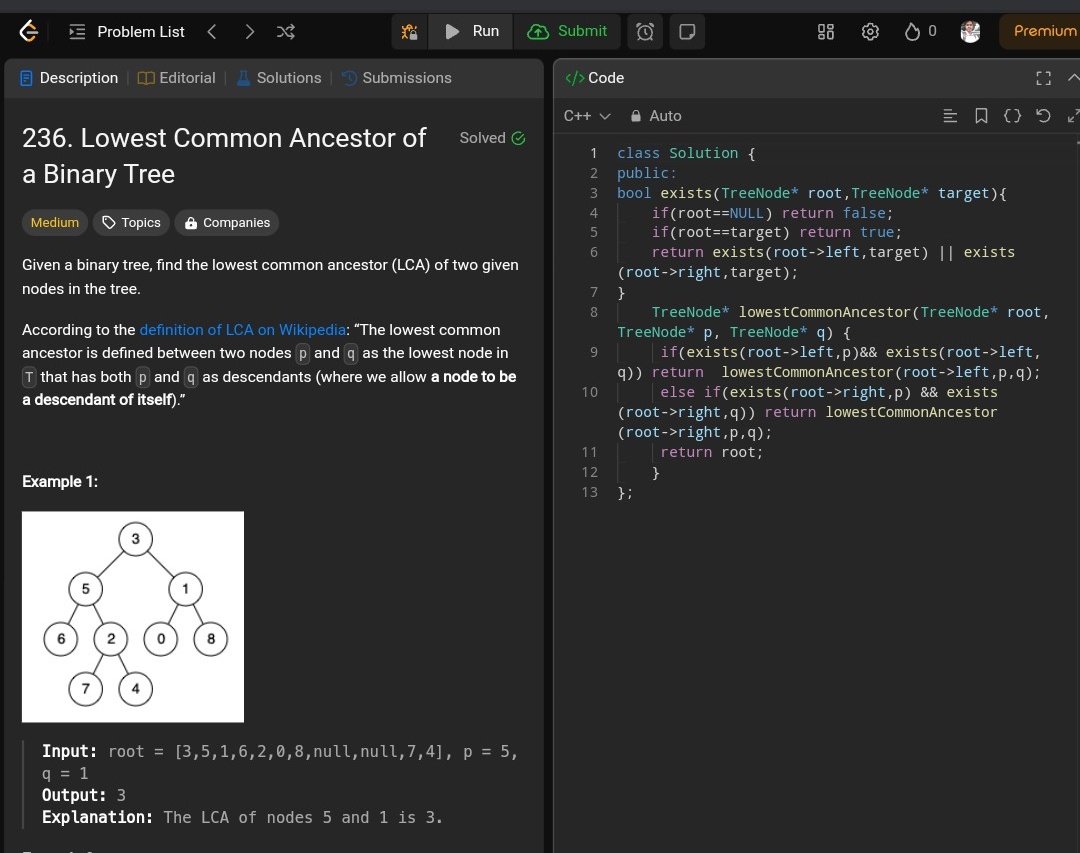
Task: Select the Code panel tab
Action: (594, 78)
